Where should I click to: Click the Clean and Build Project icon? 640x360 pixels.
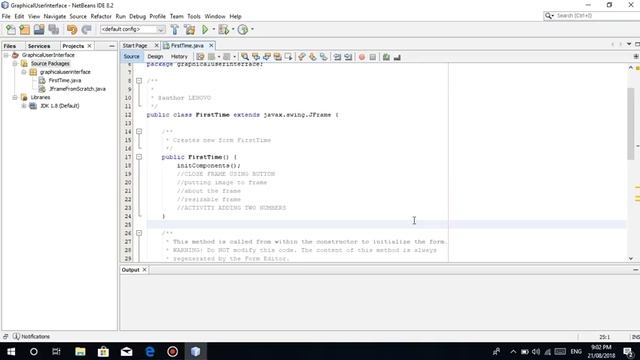point(190,29)
